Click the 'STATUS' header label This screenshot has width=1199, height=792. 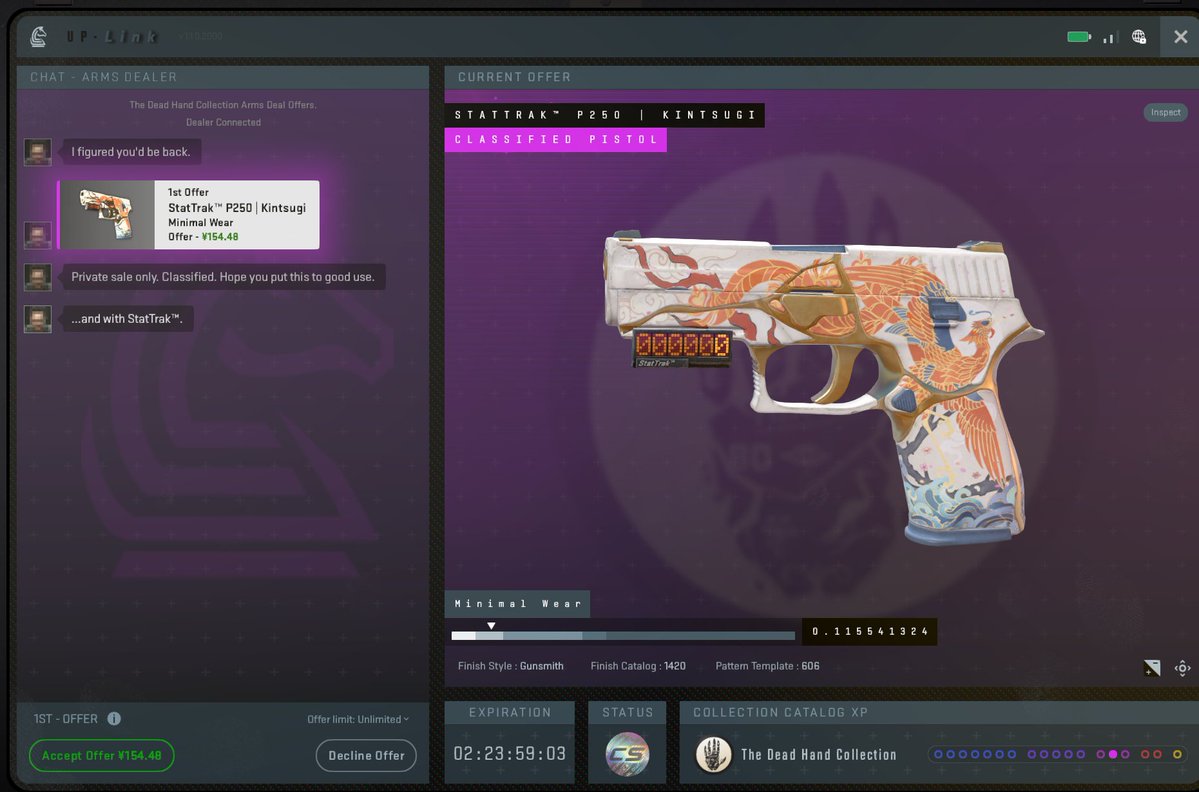pyautogui.click(x=627, y=712)
